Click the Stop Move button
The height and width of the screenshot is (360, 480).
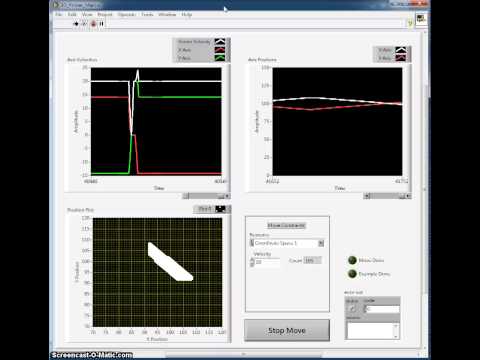click(x=287, y=330)
